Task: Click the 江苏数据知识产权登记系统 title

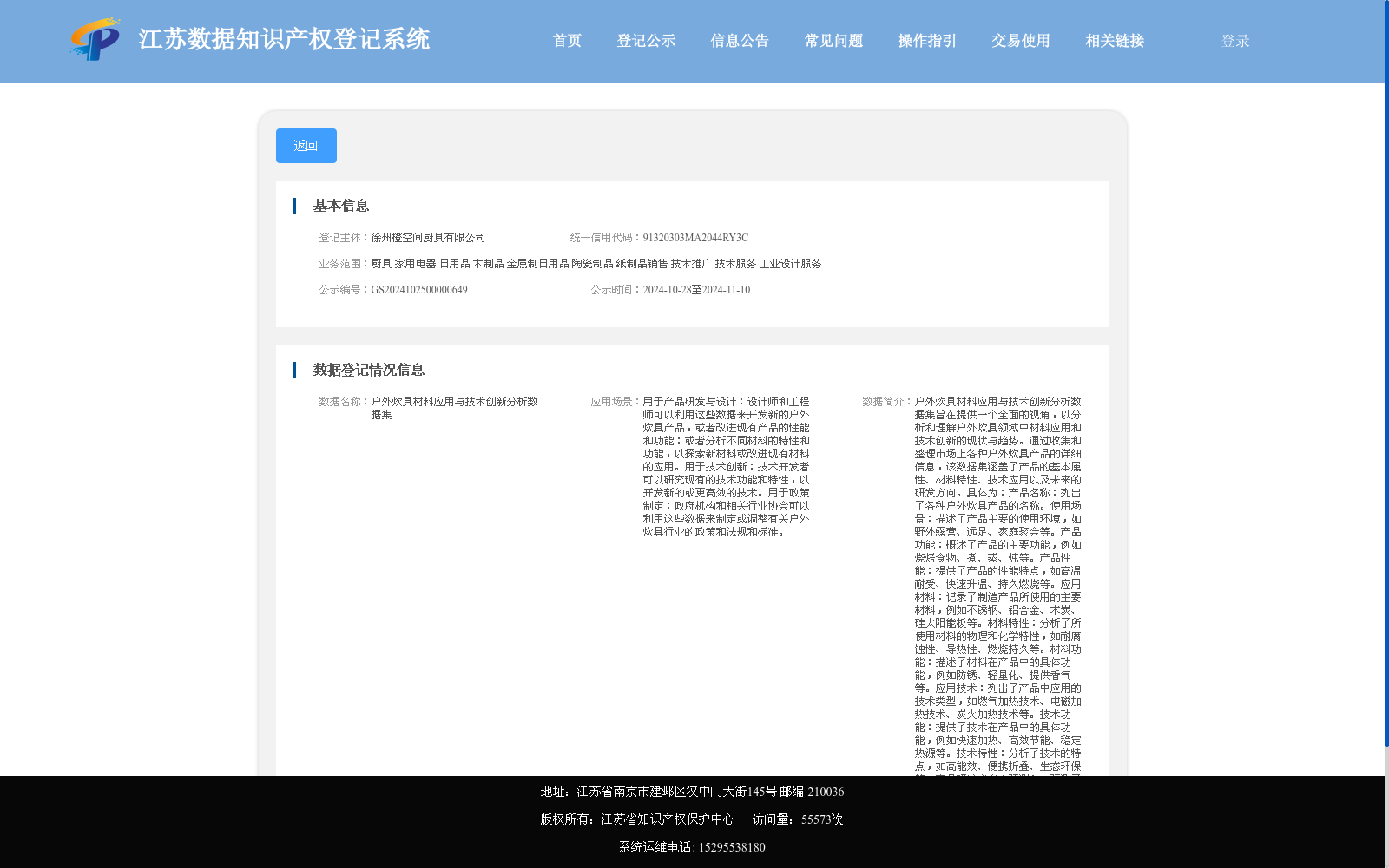Action: coord(284,40)
